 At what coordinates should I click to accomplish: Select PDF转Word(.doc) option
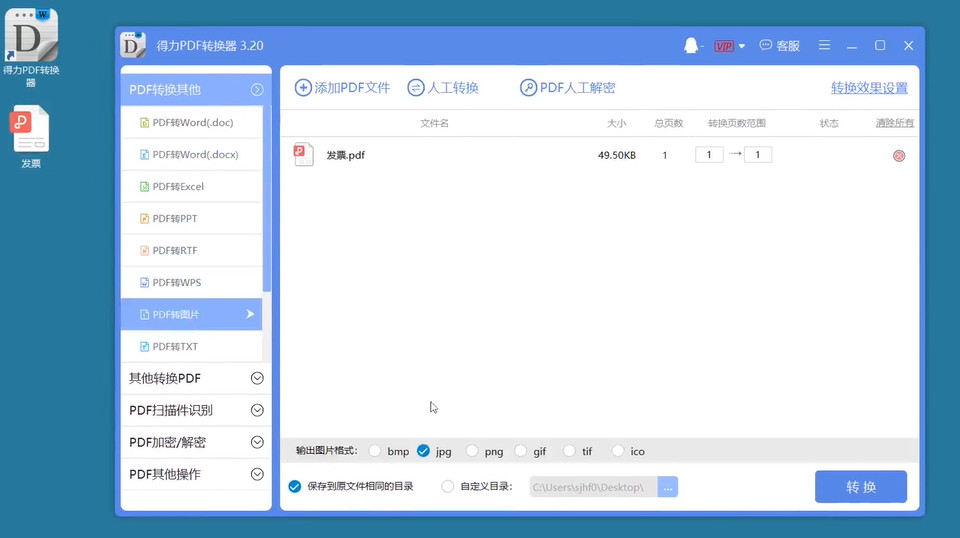pos(192,122)
